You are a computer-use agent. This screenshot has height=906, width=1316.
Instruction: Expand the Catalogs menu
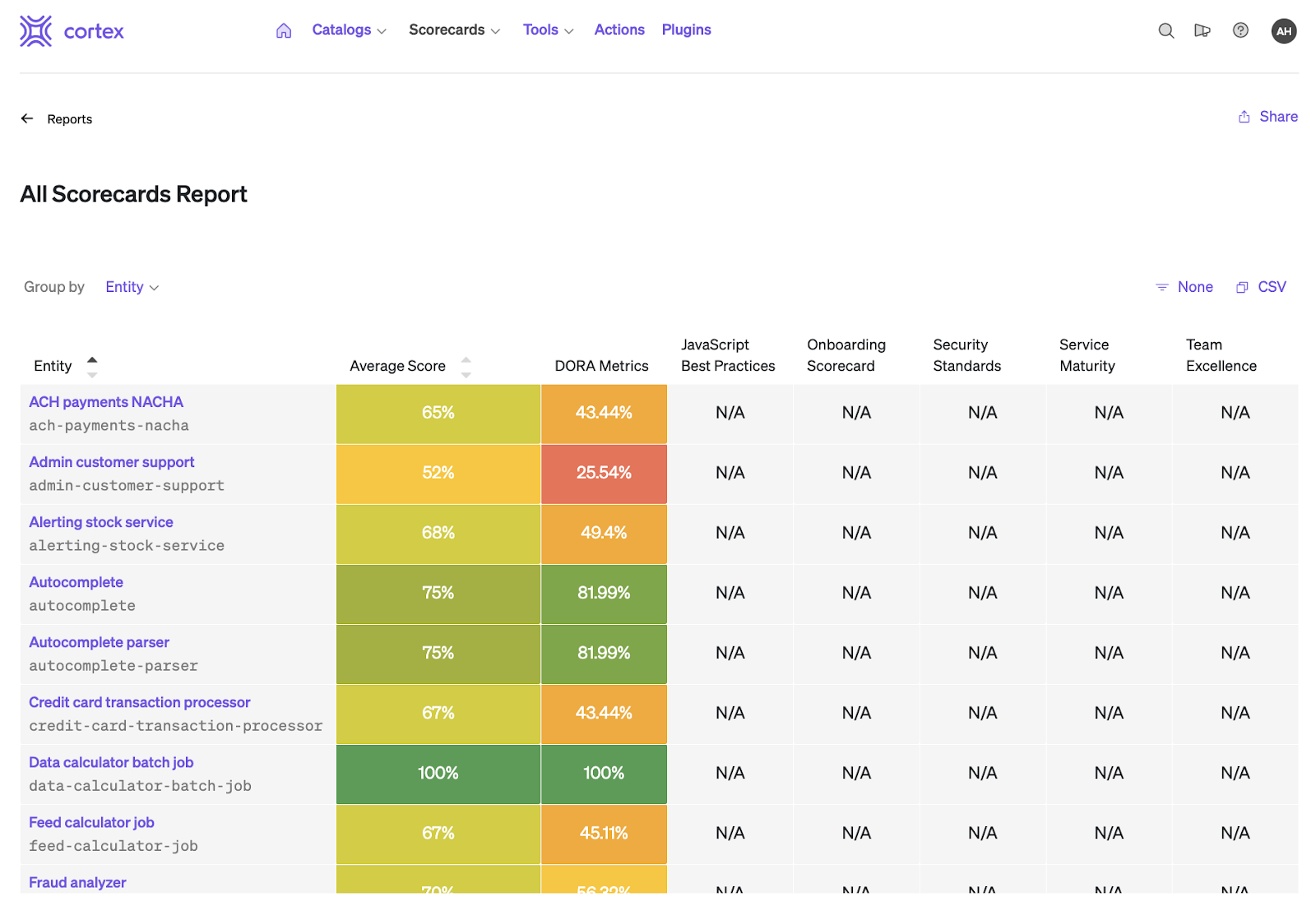click(x=349, y=30)
